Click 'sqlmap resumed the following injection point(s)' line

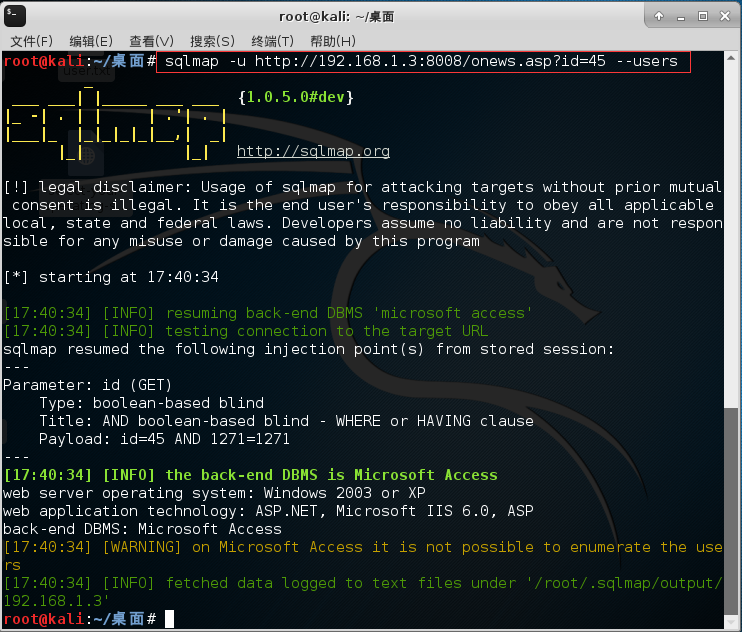[x=309, y=349]
